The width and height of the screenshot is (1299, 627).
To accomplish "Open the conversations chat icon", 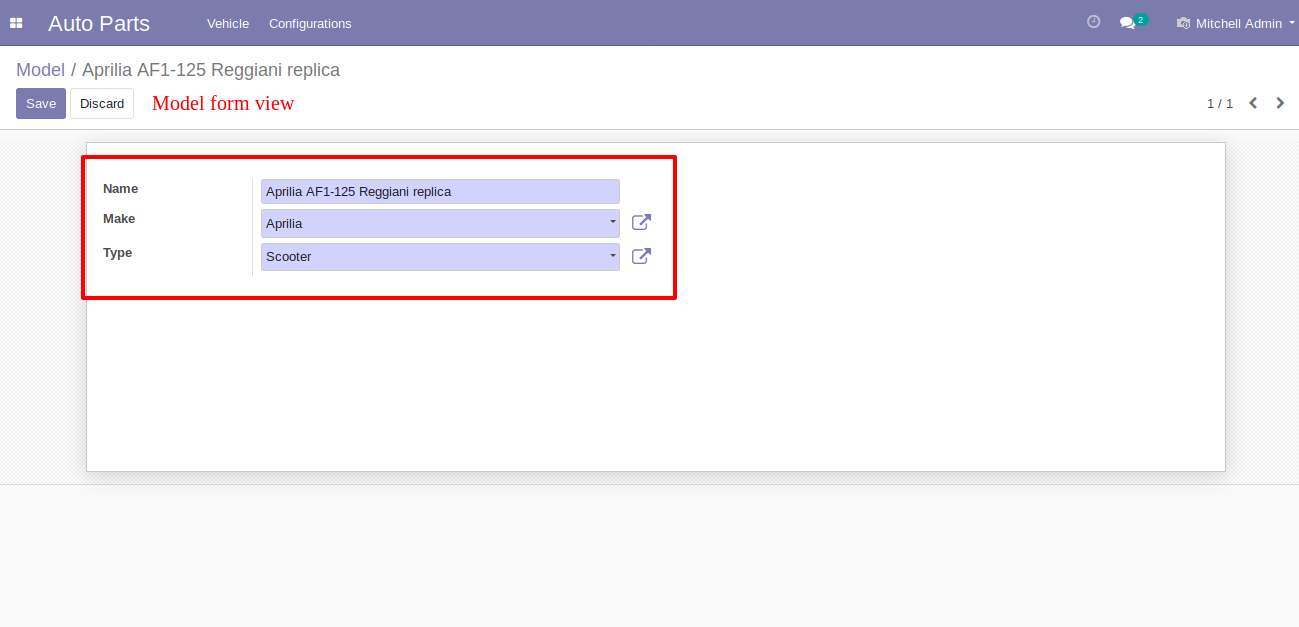I will tap(1132, 22).
